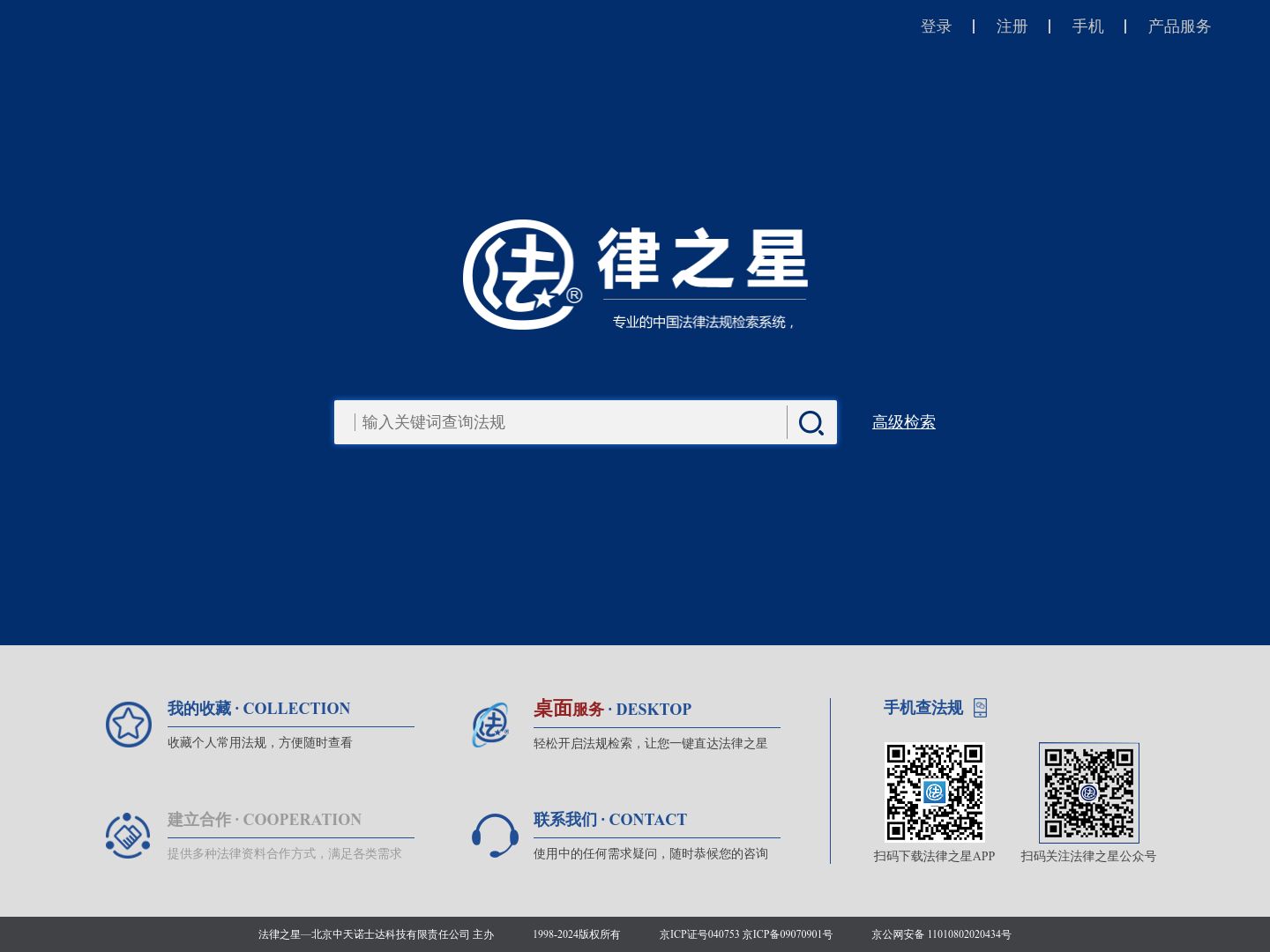Open 高级检索 advanced search link
Viewport: 1270px width, 952px height.
tap(904, 422)
